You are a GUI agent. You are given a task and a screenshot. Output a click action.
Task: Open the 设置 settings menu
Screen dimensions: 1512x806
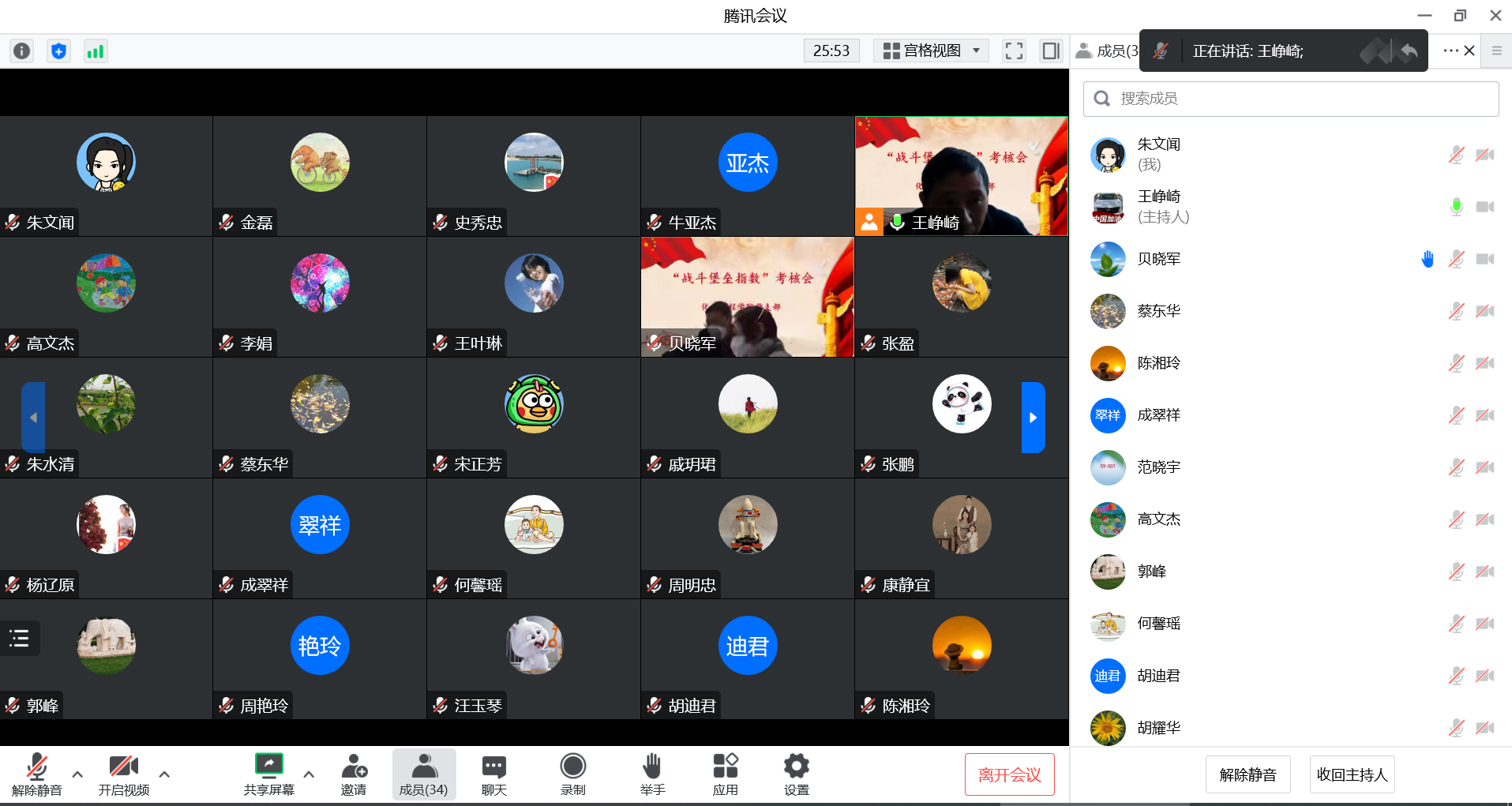[796, 774]
